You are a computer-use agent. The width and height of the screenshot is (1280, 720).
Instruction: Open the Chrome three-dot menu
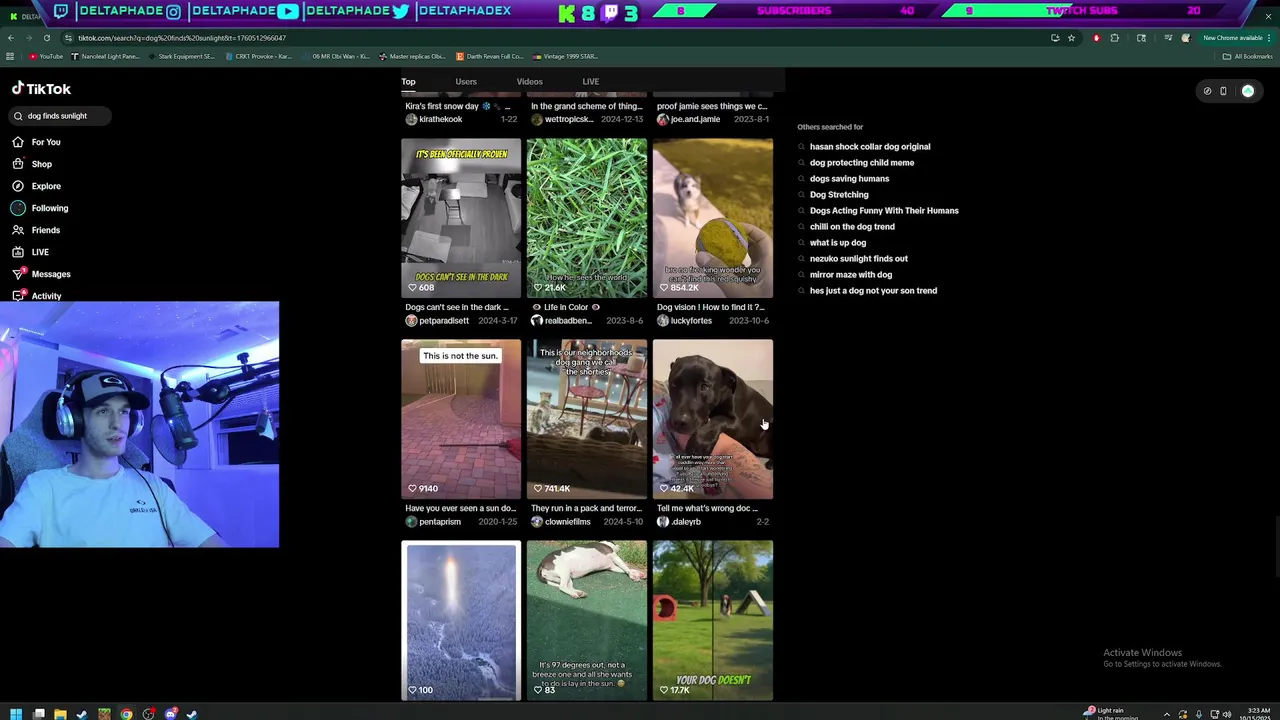pyautogui.click(x=1268, y=38)
